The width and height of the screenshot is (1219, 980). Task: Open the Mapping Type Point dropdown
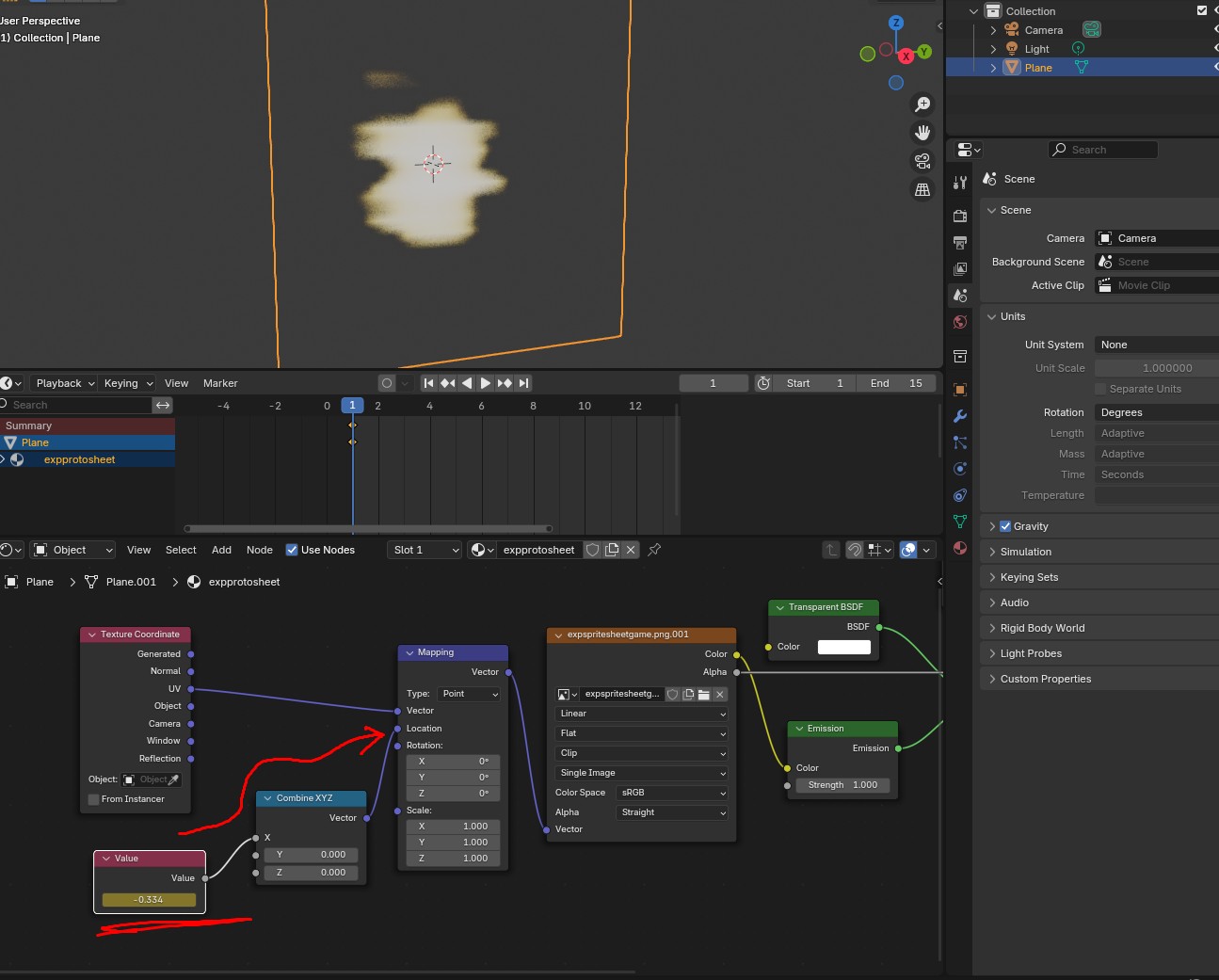(x=469, y=694)
